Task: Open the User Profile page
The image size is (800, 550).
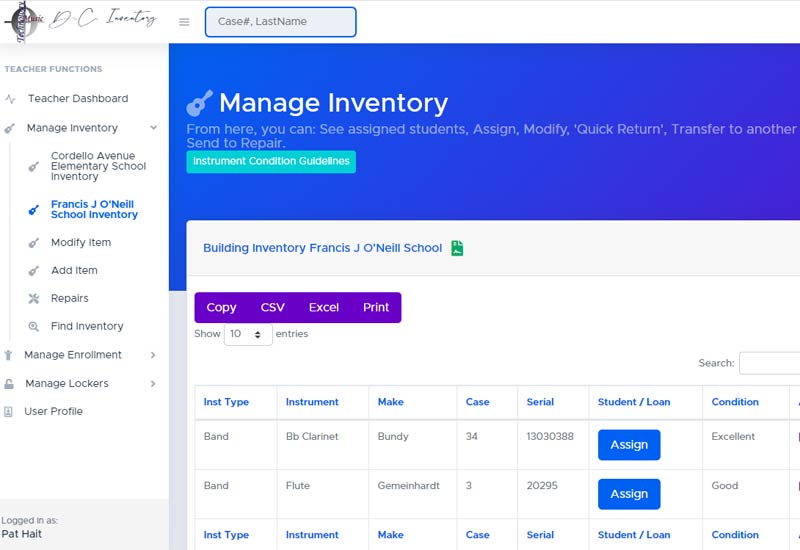Action: (54, 411)
